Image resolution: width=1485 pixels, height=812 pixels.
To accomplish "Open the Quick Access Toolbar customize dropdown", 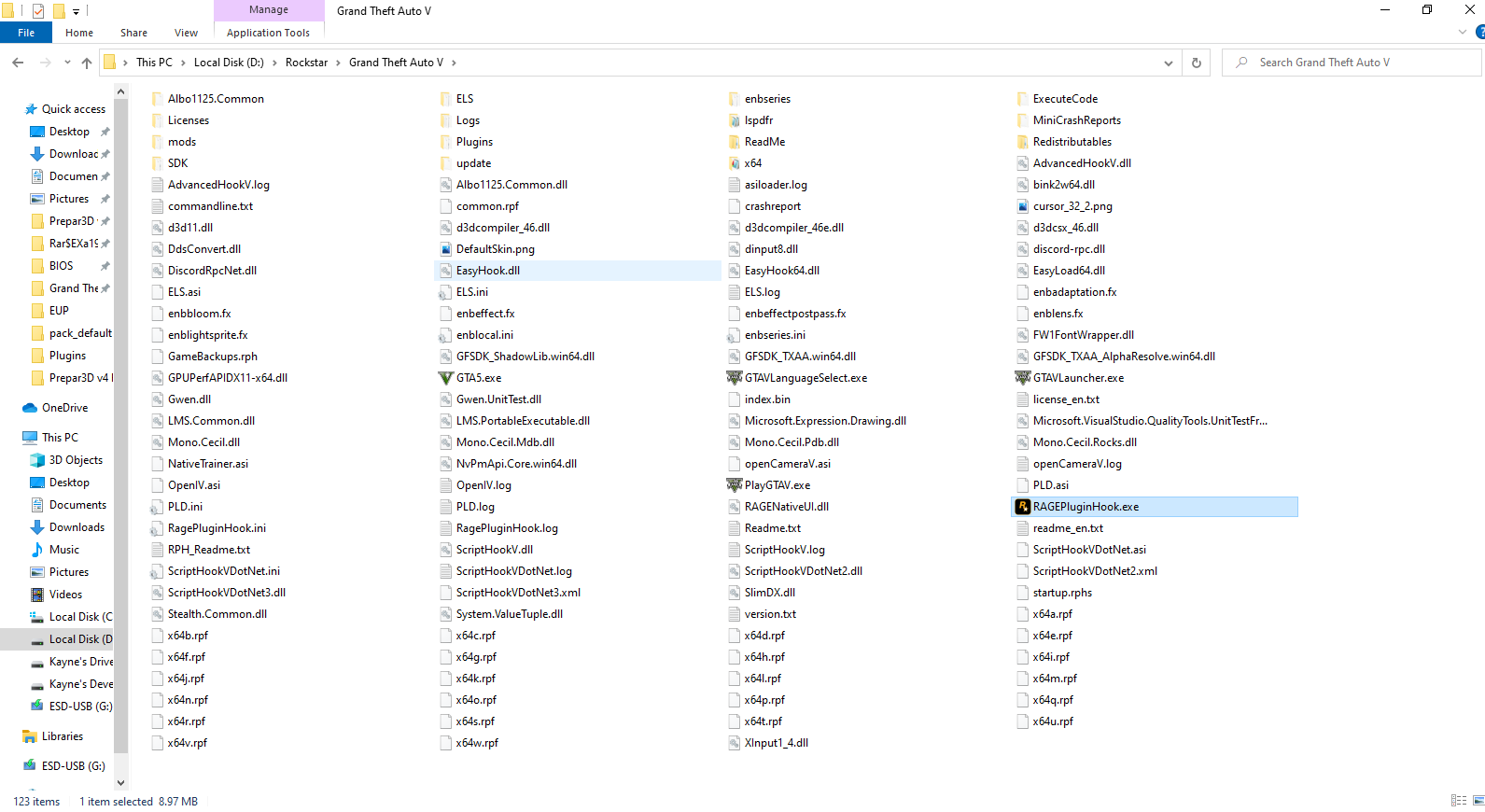I will pyautogui.click(x=76, y=11).
